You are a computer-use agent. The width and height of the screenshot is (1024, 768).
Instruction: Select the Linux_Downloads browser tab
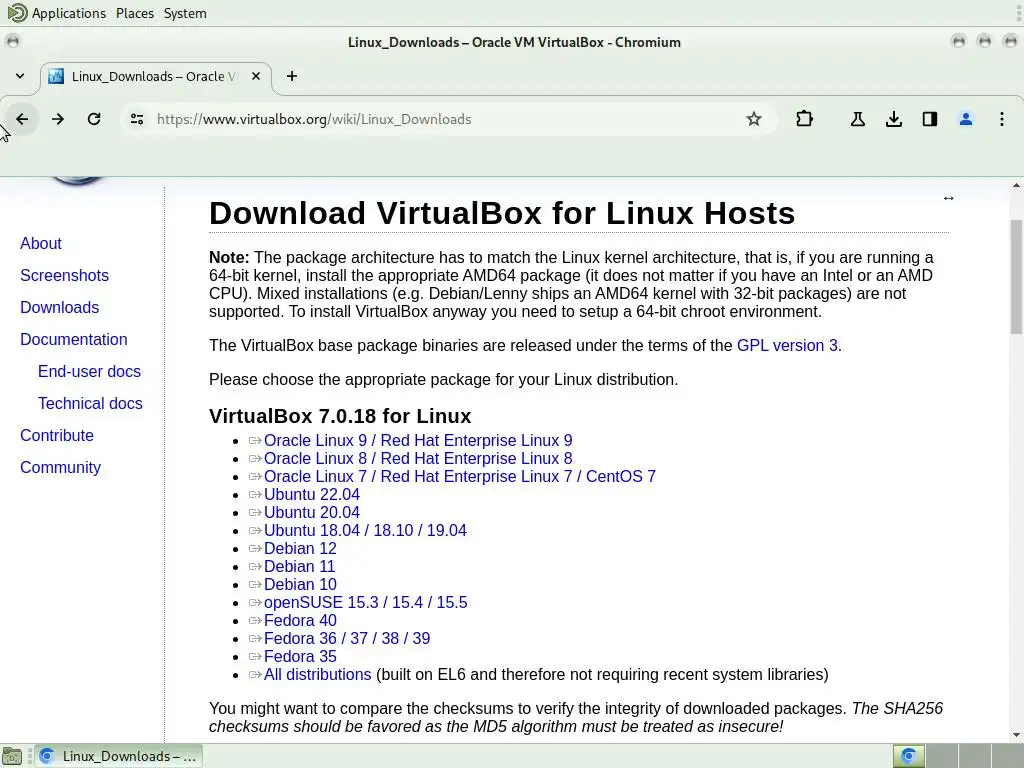point(155,77)
